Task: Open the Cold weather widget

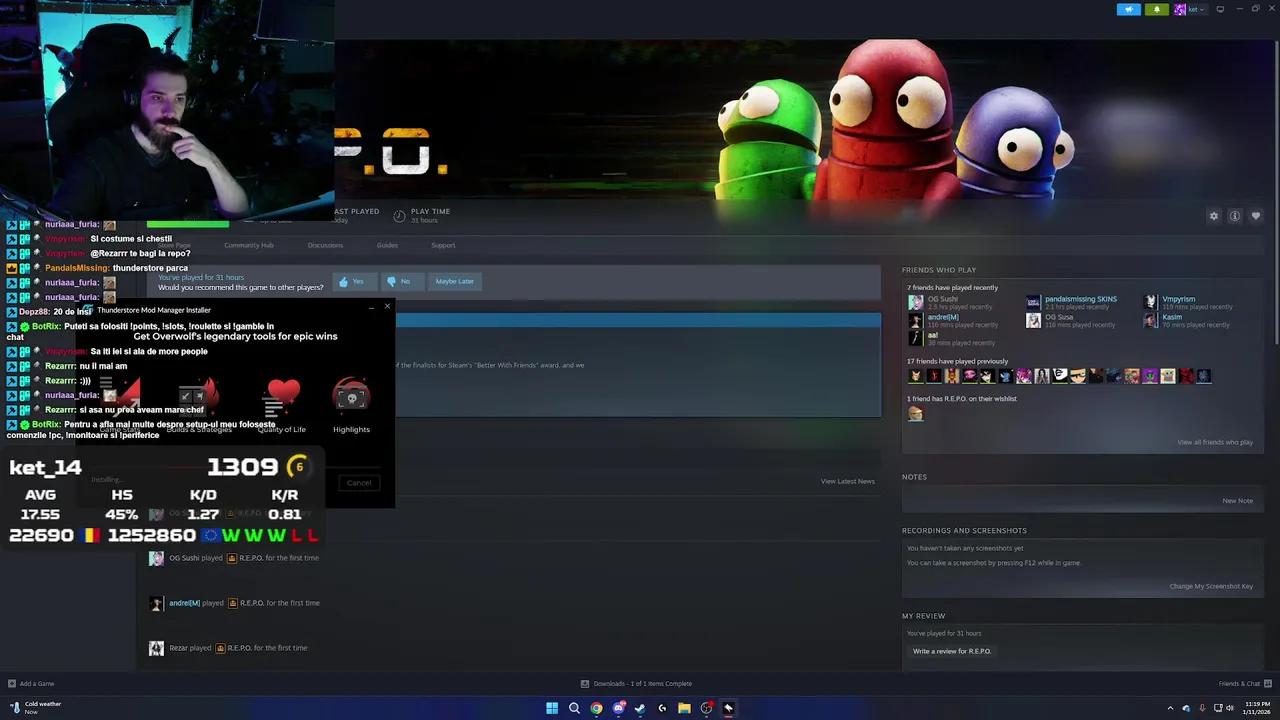Action: coord(35,708)
